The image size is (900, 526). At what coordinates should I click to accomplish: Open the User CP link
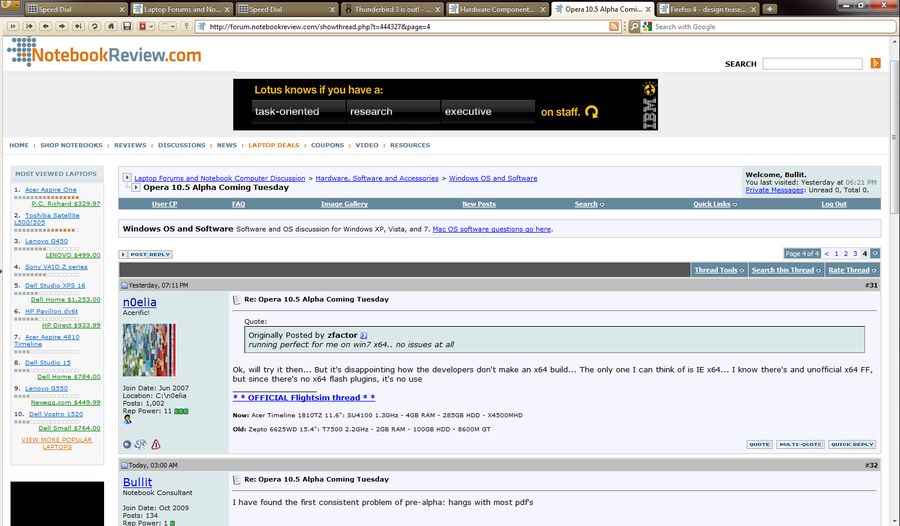[x=164, y=204]
